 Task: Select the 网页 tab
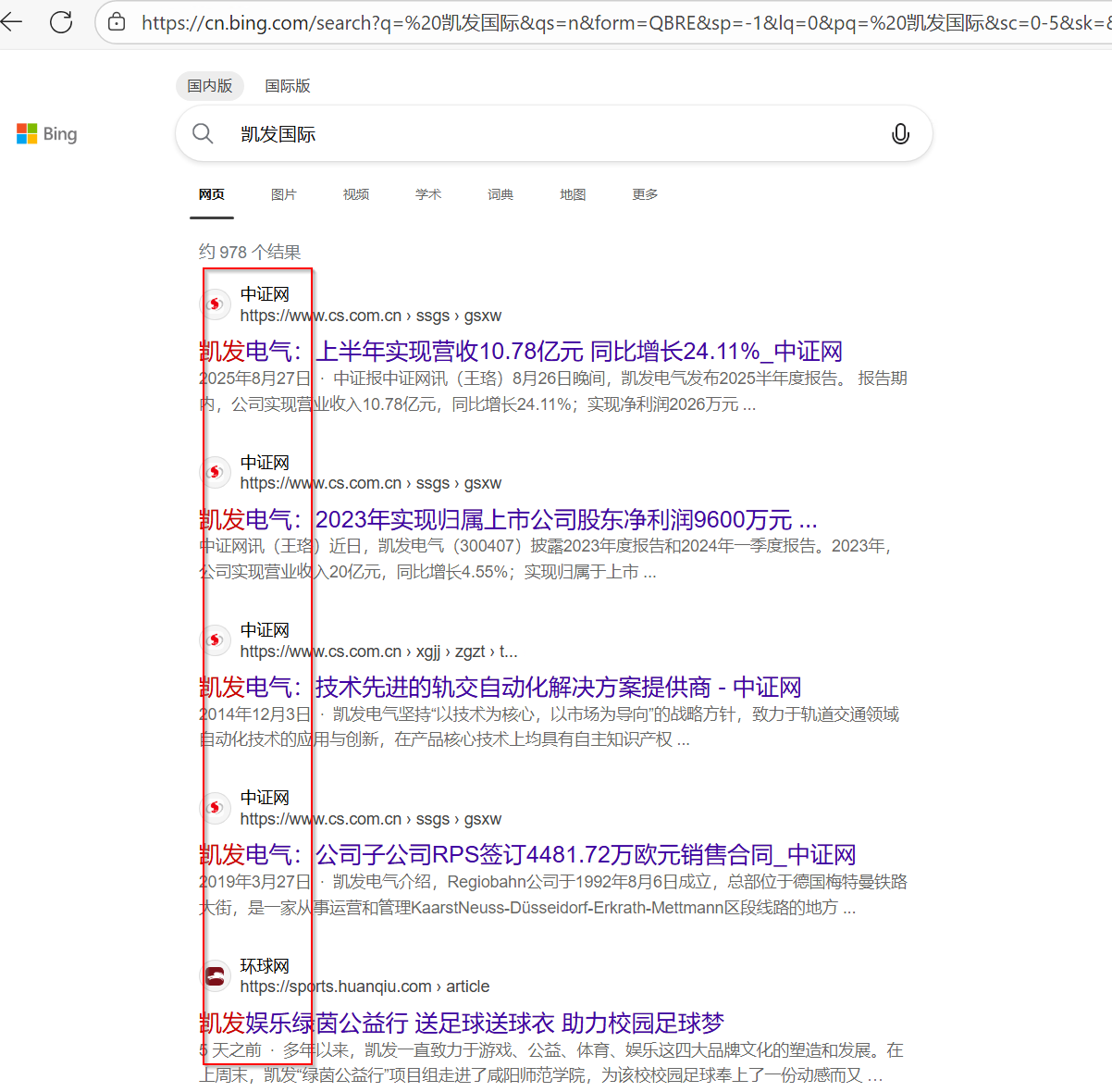212,194
